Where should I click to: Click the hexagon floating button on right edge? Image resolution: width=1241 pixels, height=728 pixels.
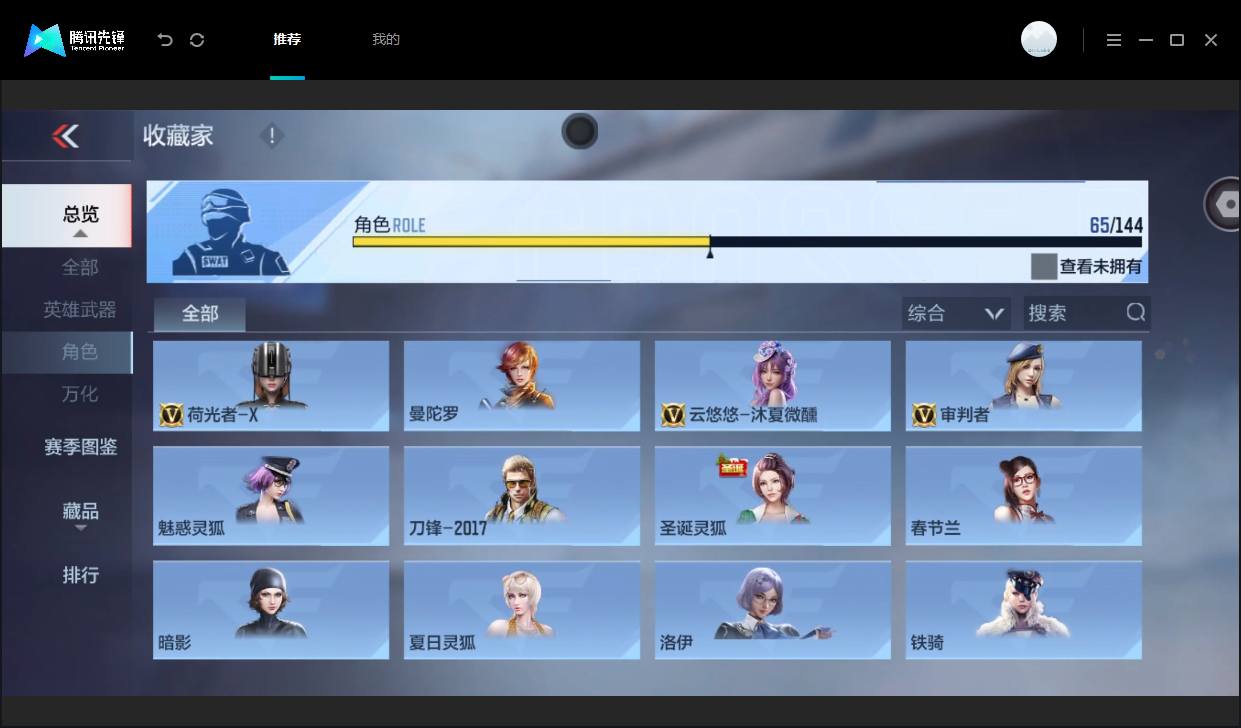pos(1222,203)
